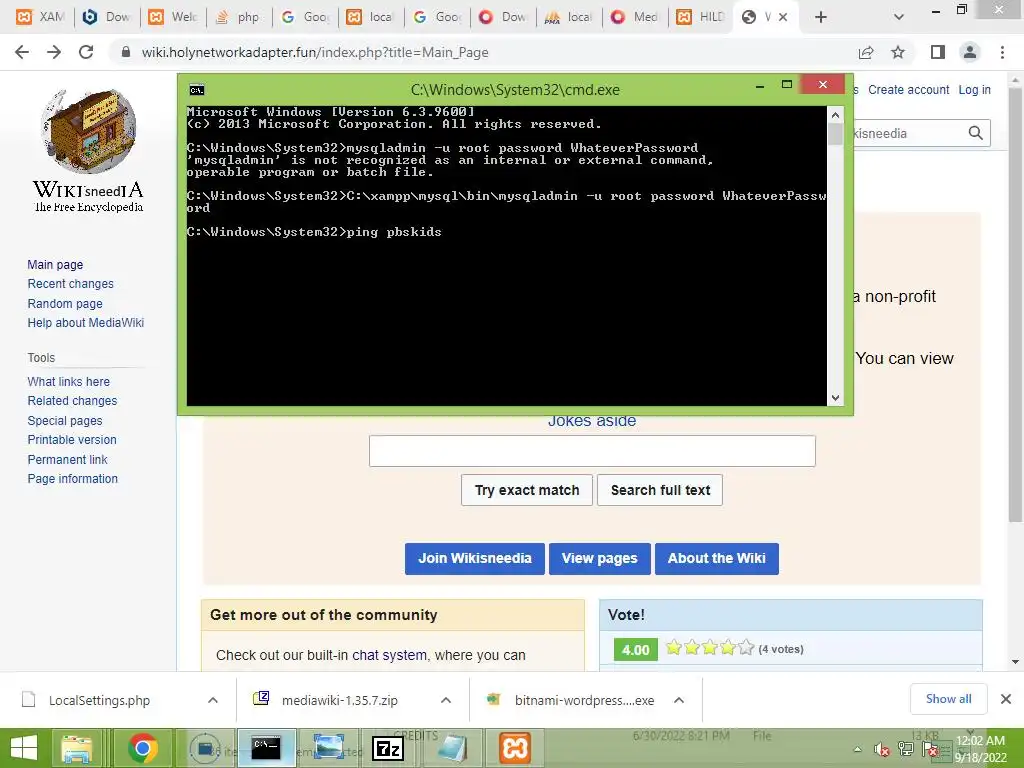Click the Try exact match button

pyautogui.click(x=527, y=490)
